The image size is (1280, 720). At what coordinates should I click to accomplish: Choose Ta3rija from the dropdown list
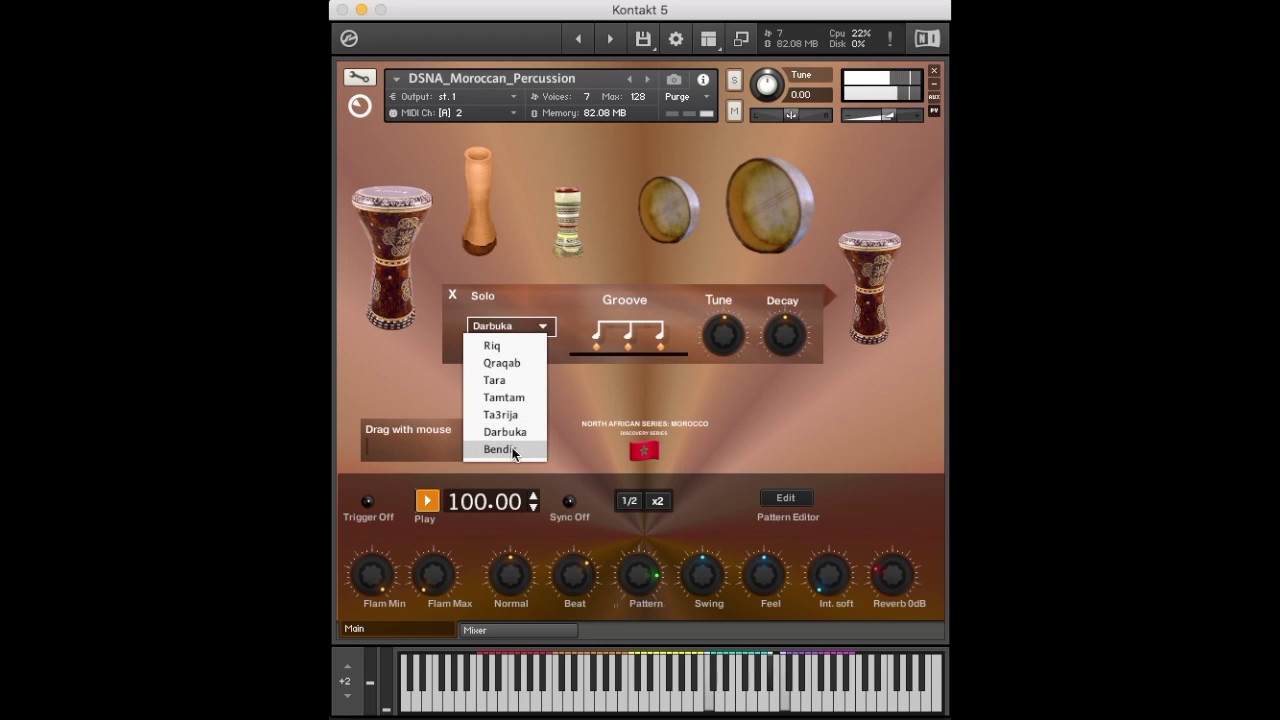pyautogui.click(x=505, y=414)
